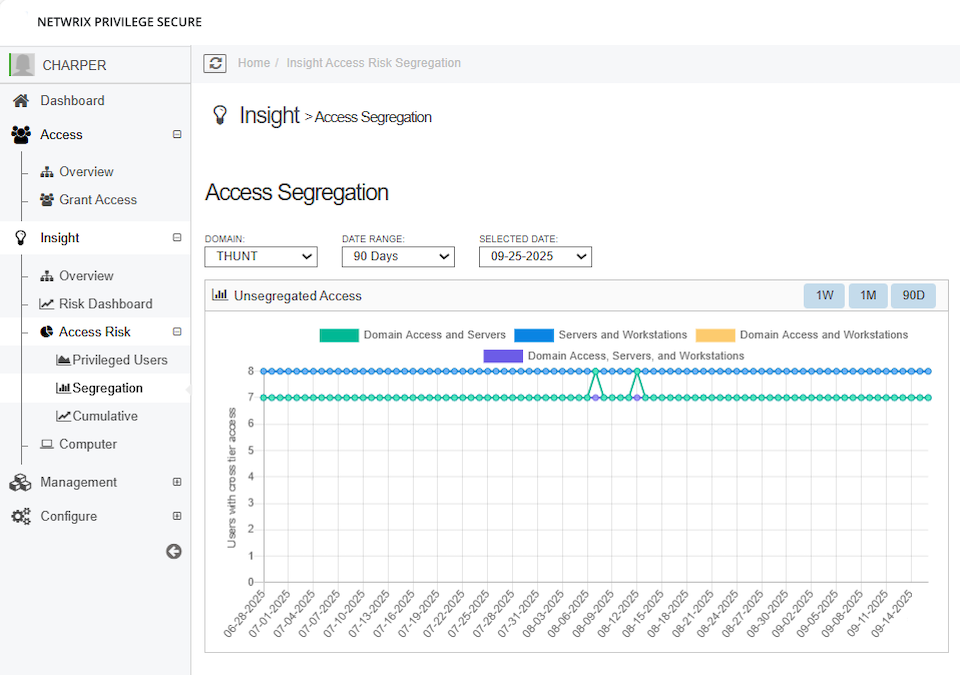Image resolution: width=960 pixels, height=675 pixels.
Task: Toggle the Domain Access and Workstations legend series
Action: pos(802,335)
